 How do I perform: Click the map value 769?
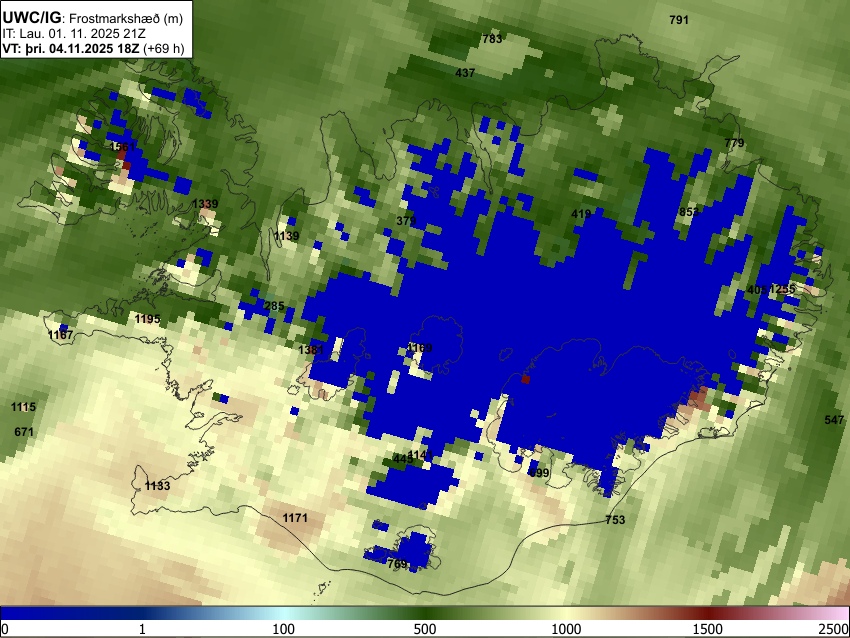(x=397, y=564)
